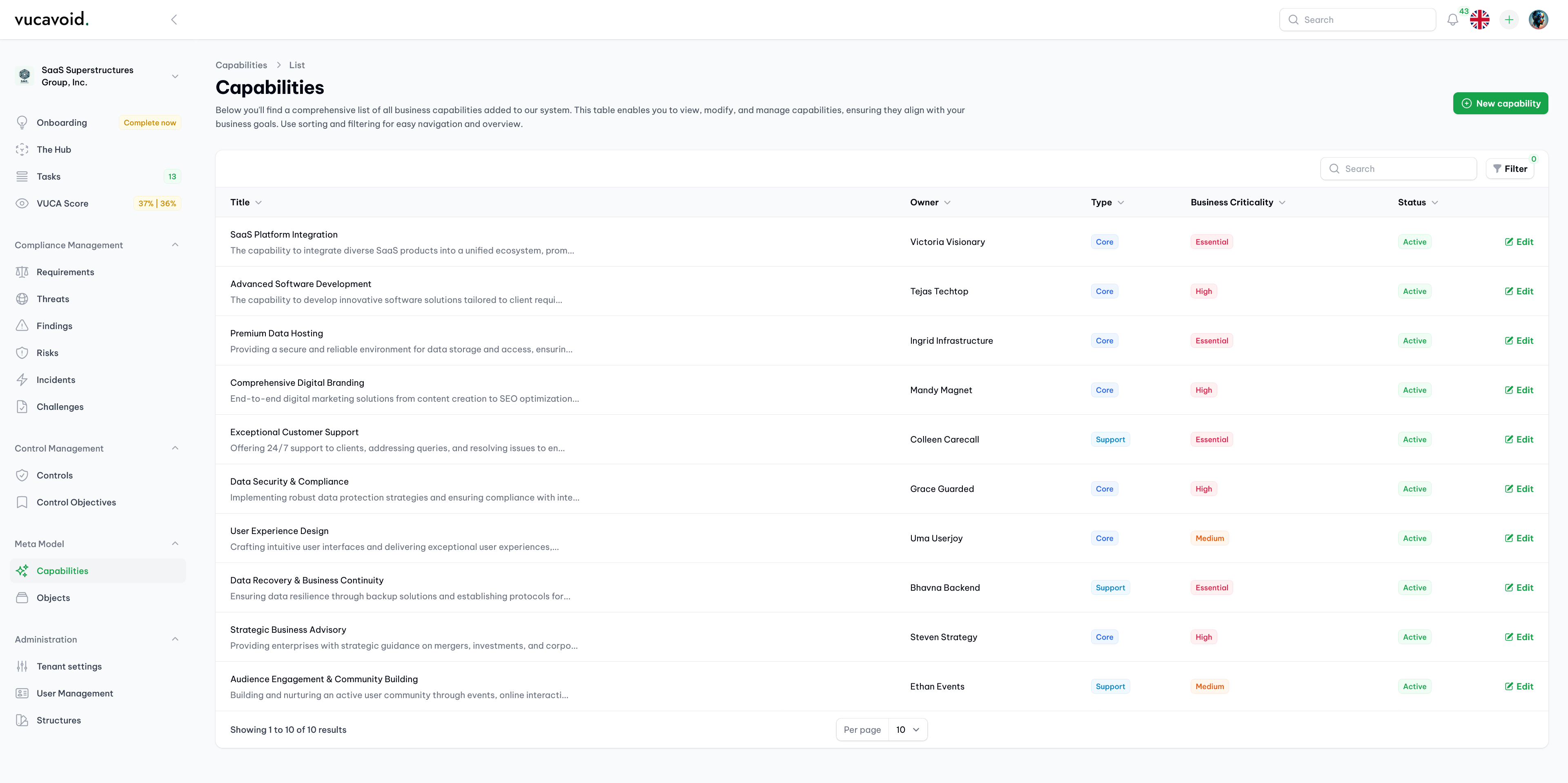Open the Title column sort dropdown

[258, 202]
